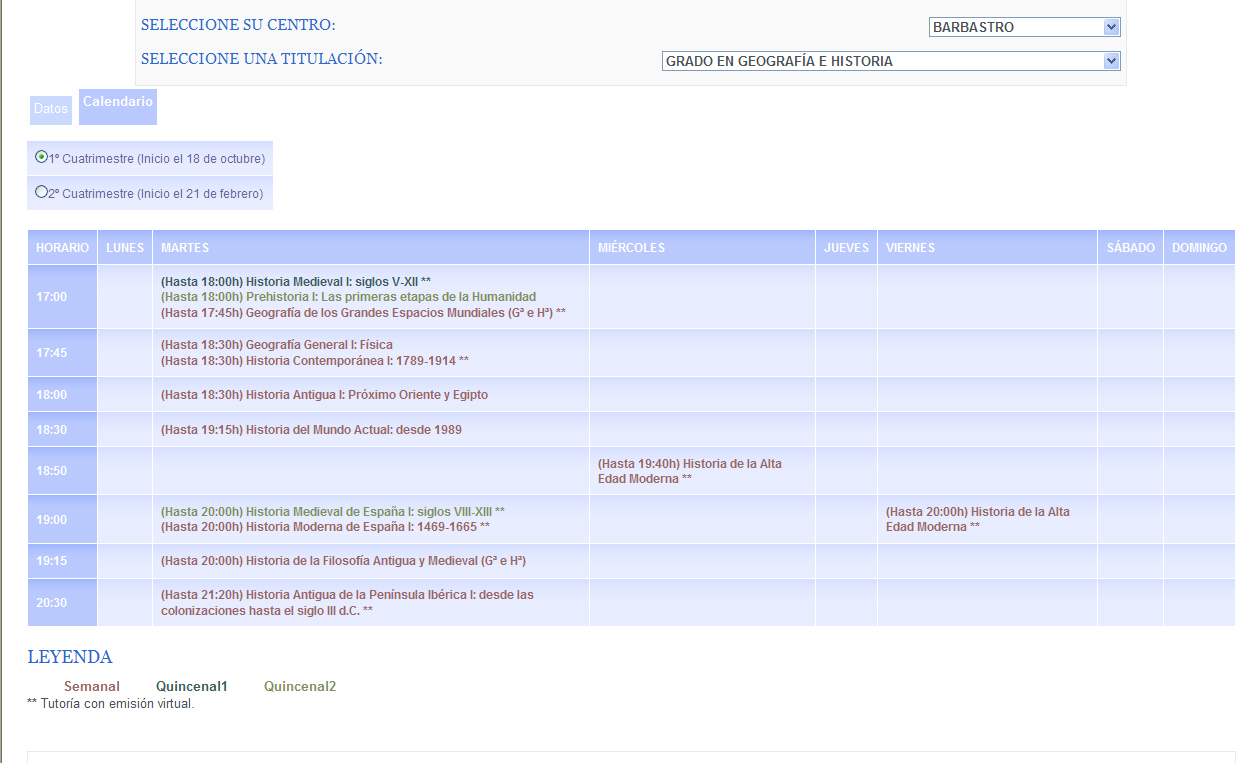This screenshot has width=1258, height=763.
Task: Select Historia Antigua I: Próximo Oriente y Egipto
Action: [x=324, y=395]
